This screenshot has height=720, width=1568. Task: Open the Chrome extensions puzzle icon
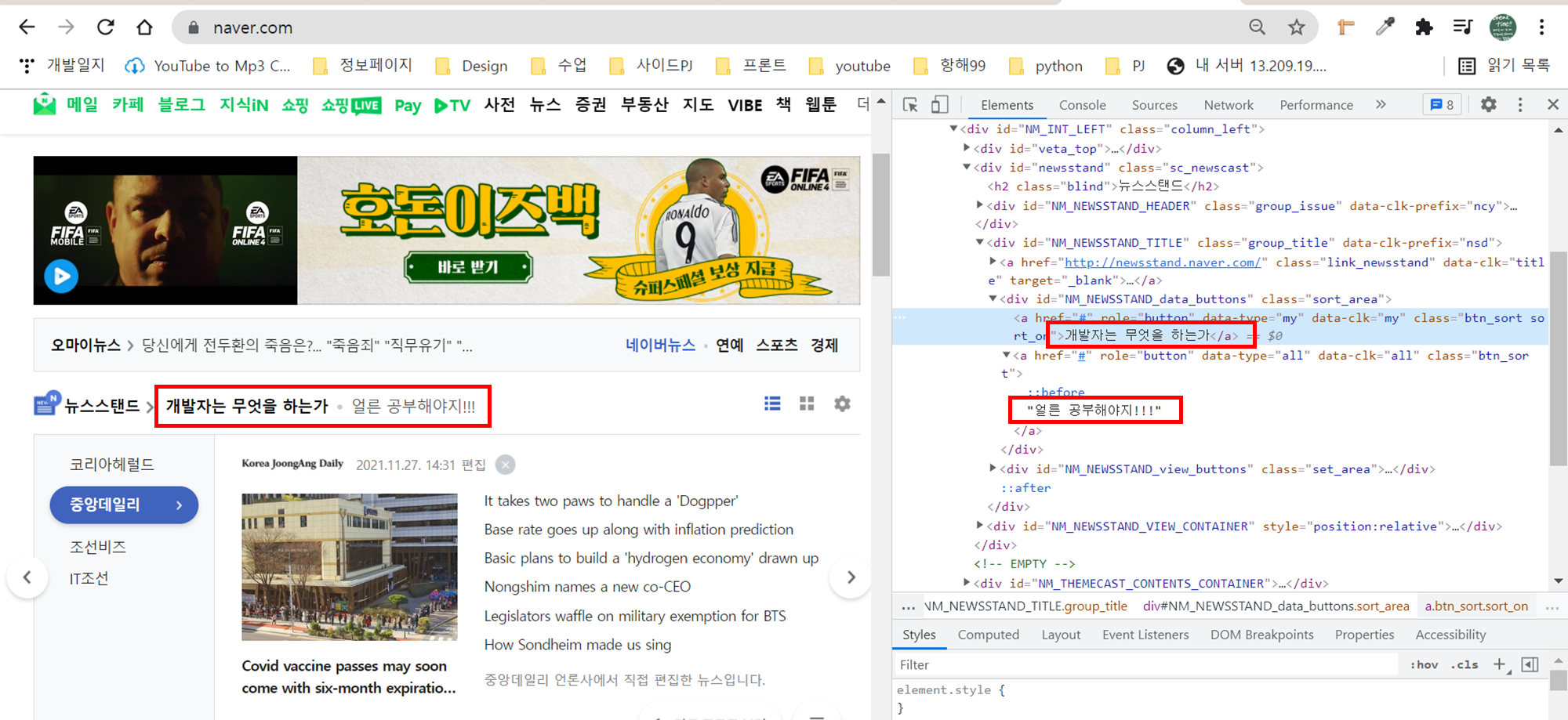click(1424, 27)
